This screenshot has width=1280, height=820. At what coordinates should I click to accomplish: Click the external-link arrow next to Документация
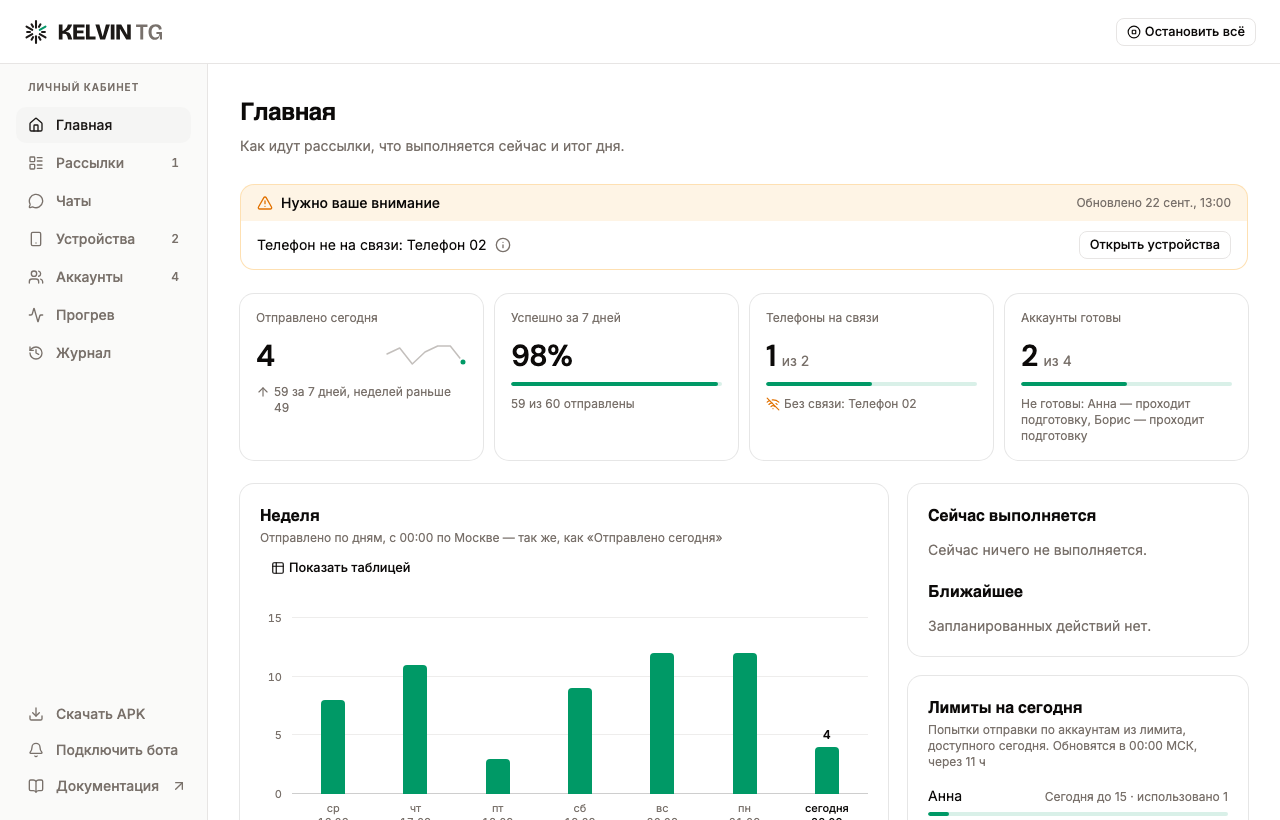pyautogui.click(x=179, y=786)
